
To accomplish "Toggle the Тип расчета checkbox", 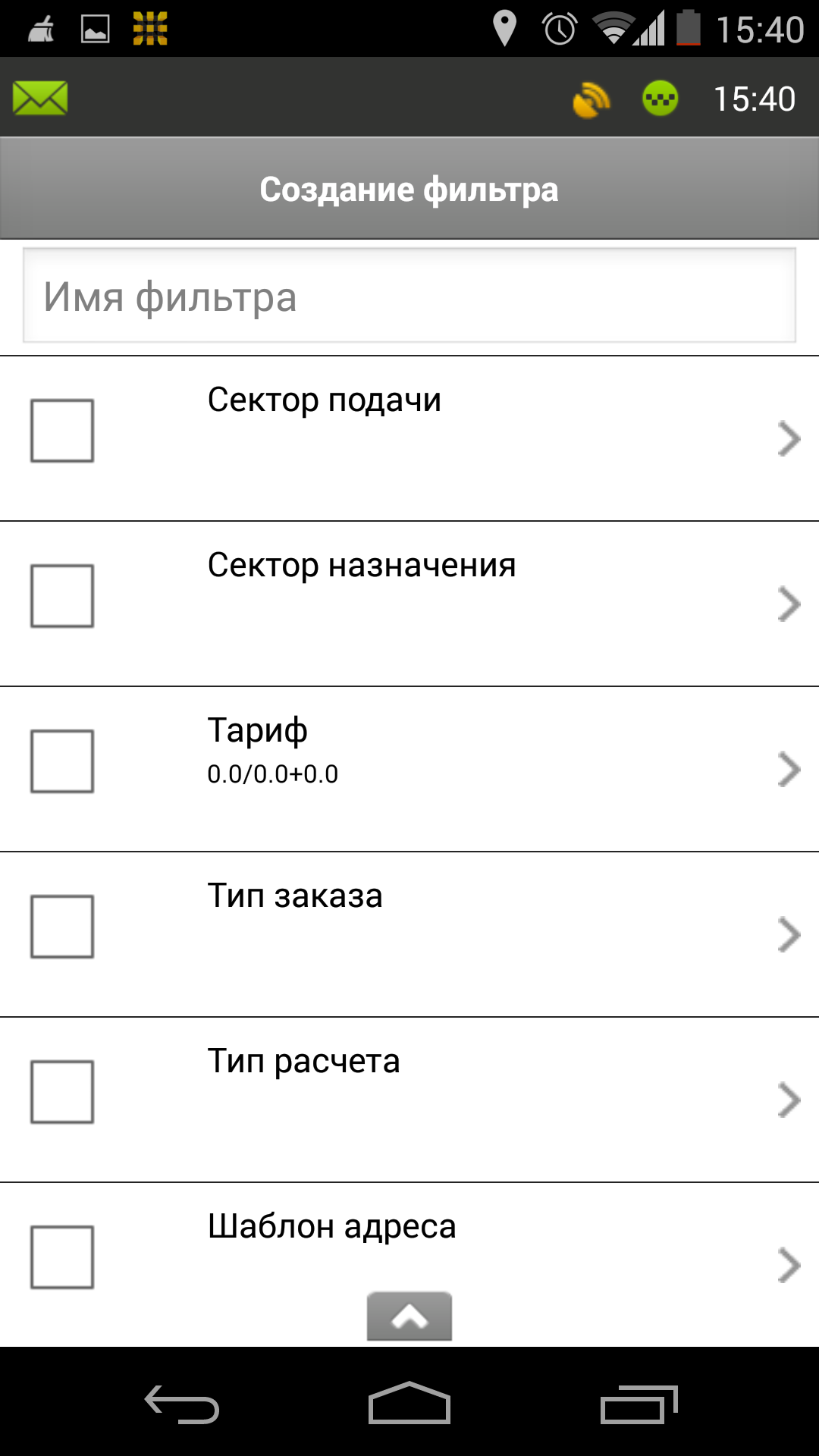I will [62, 1092].
